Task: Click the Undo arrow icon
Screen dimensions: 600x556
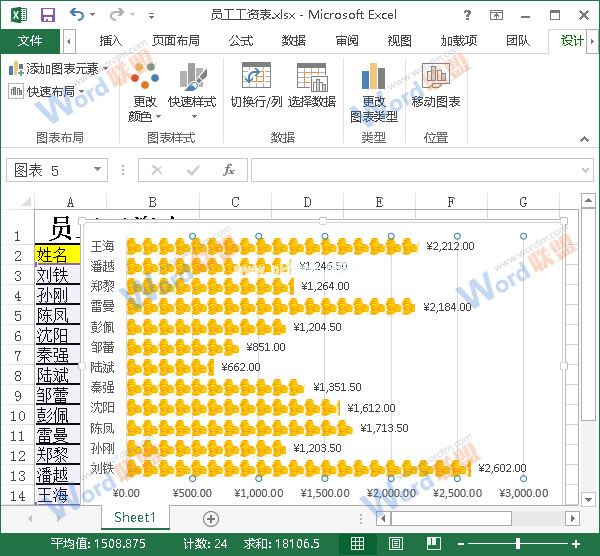Action: [78, 15]
